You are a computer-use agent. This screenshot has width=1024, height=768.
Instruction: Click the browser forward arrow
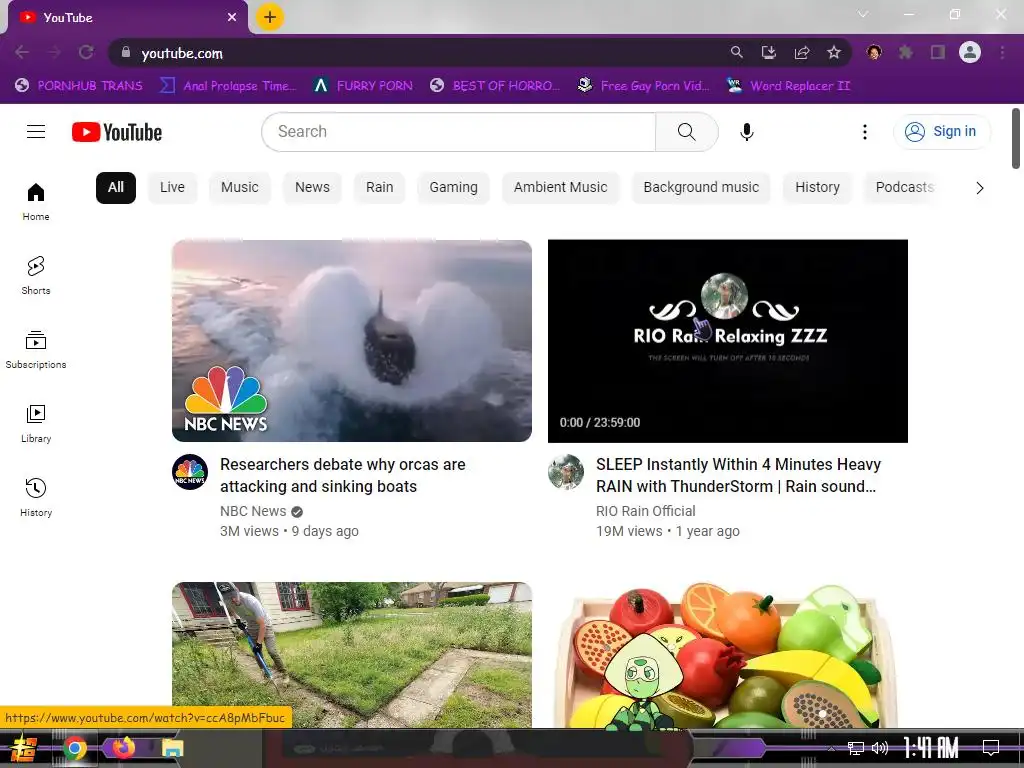pos(54,52)
